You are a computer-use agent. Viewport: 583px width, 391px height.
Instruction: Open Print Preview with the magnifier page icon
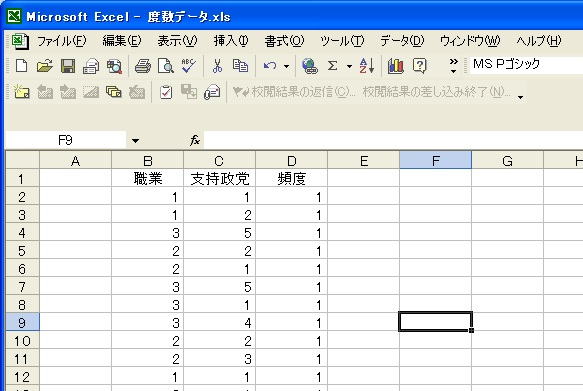click(x=165, y=66)
